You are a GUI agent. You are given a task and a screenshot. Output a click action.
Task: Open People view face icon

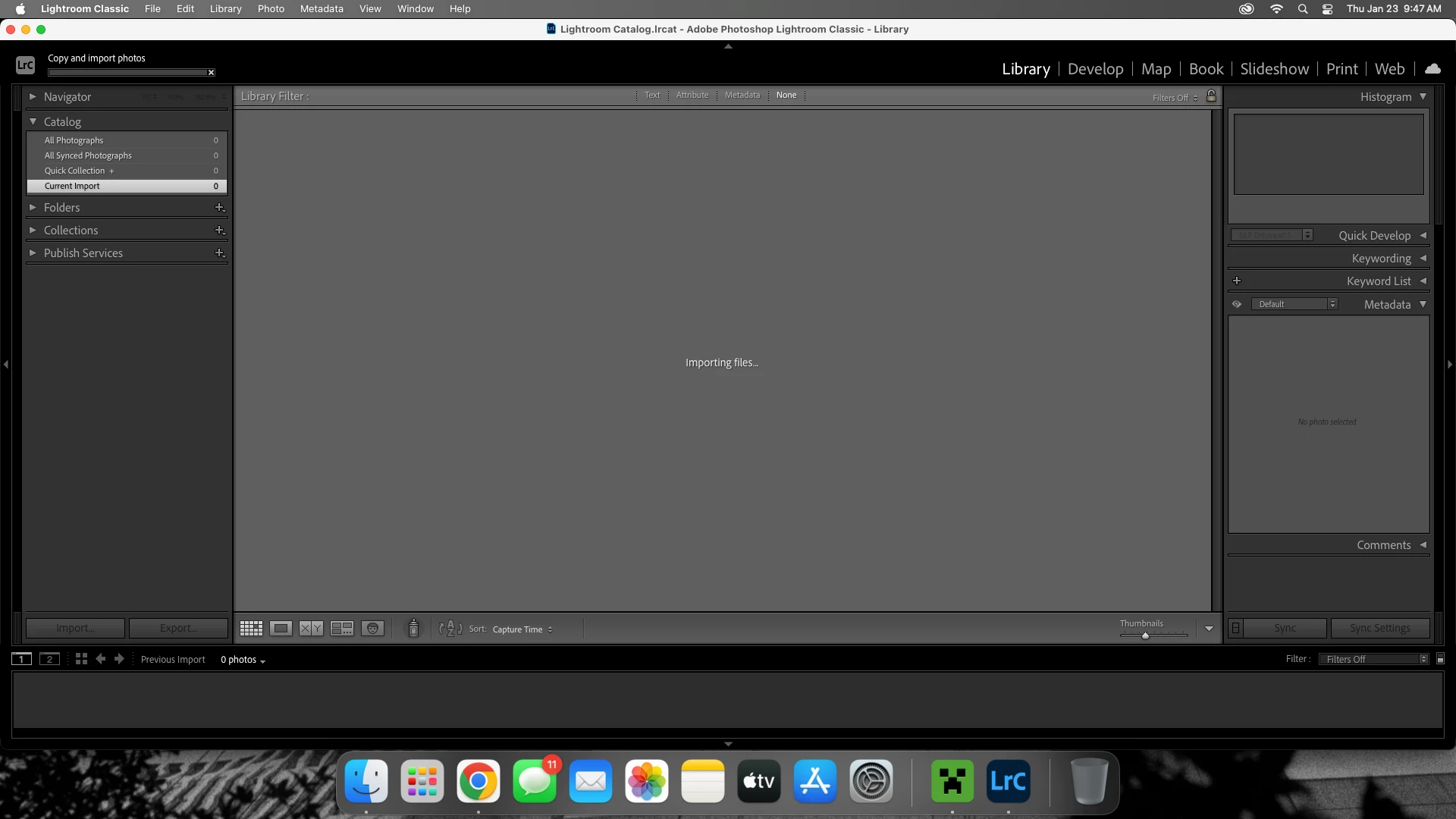pyautogui.click(x=372, y=629)
